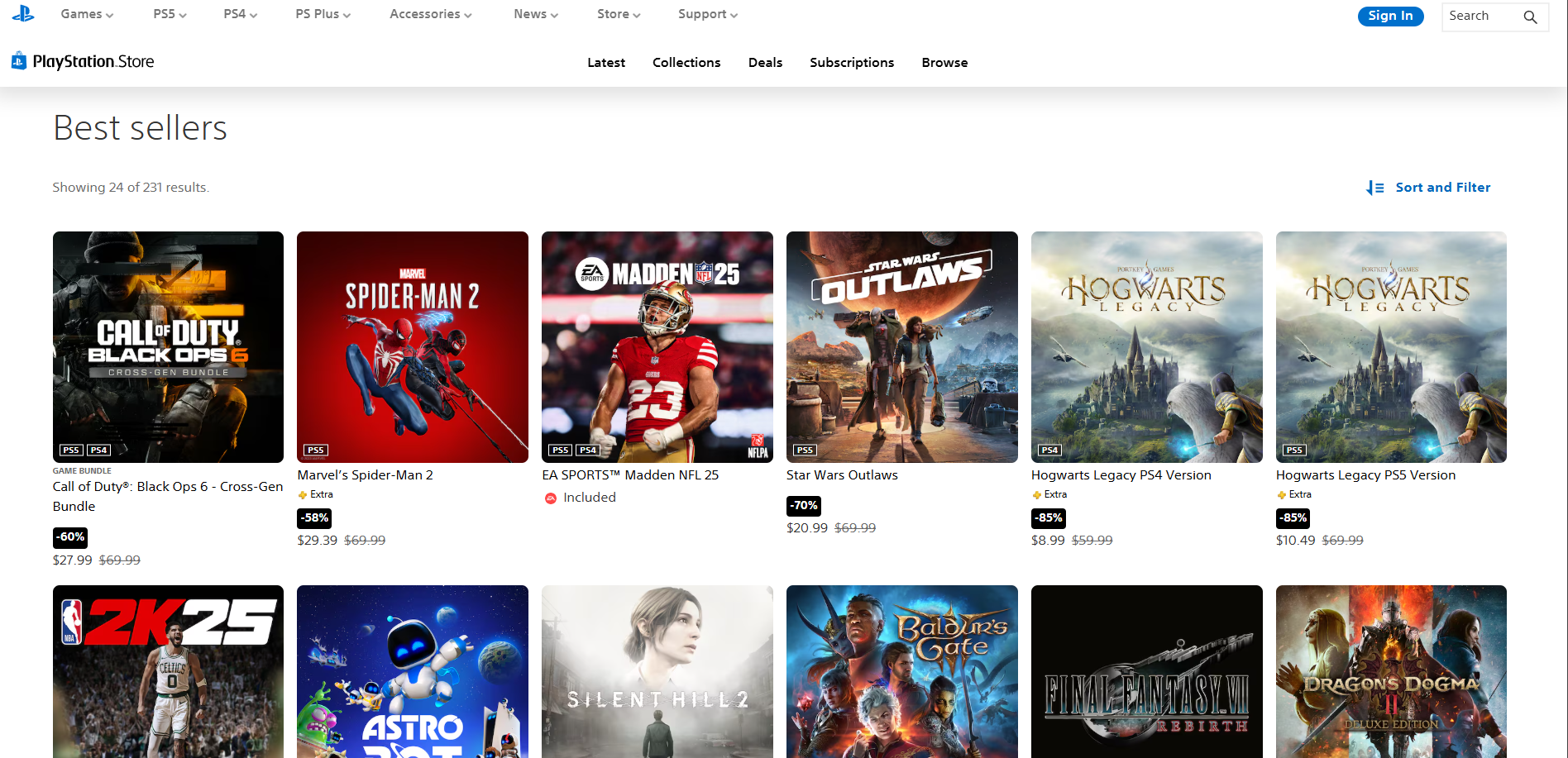
Task: Expand the Accessories dropdown menu
Action: (x=430, y=14)
